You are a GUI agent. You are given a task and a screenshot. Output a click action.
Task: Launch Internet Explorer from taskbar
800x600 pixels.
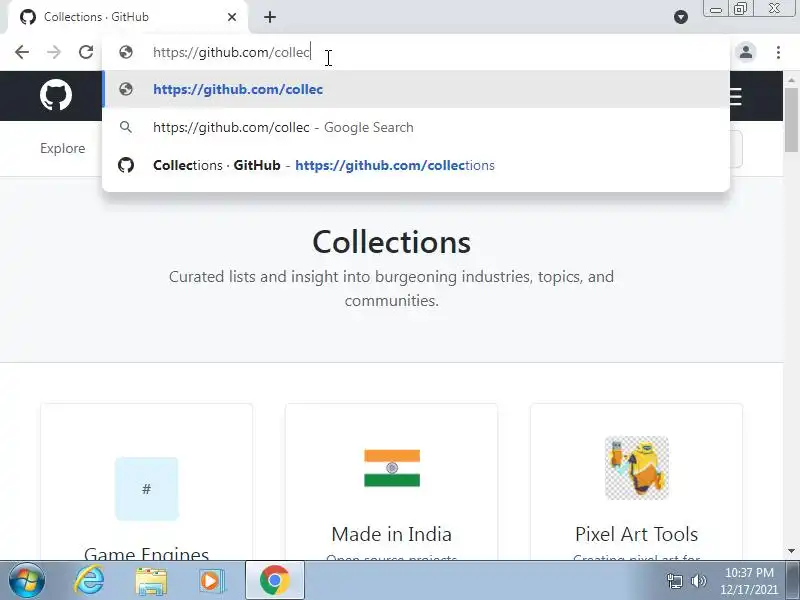click(90, 581)
